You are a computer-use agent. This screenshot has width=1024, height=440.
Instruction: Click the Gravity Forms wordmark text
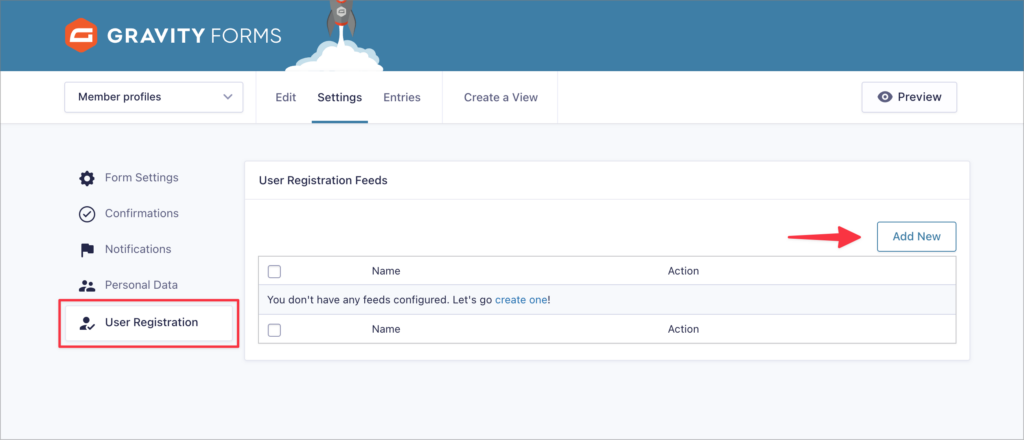(193, 36)
